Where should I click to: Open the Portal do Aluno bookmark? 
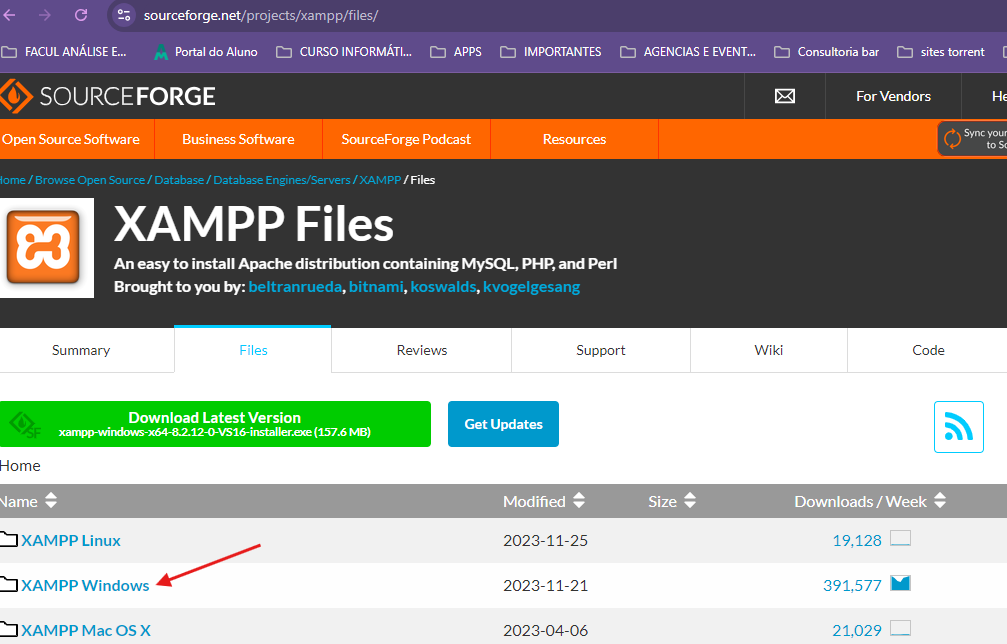coord(205,51)
